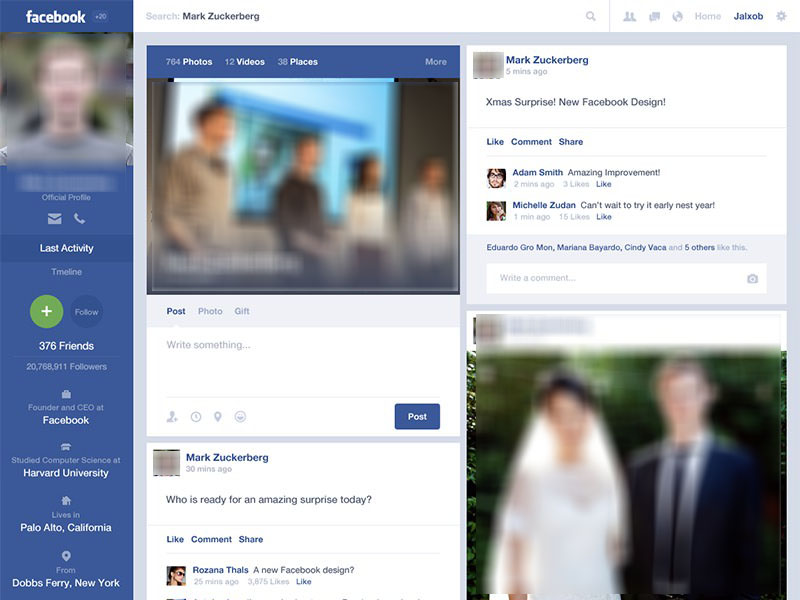Like the amazing surprise post
Screen dimensions: 800x600
pyautogui.click(x=175, y=539)
